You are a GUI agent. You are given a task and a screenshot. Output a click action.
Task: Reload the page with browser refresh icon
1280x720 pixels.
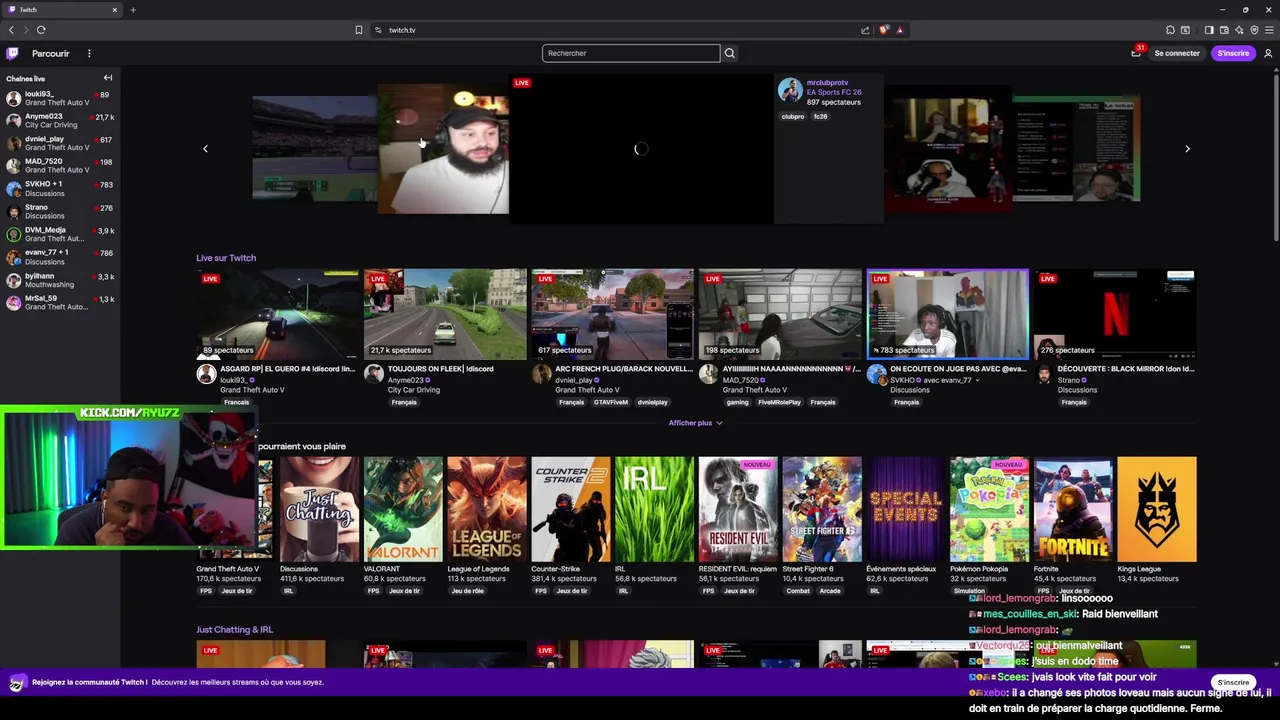[41, 30]
